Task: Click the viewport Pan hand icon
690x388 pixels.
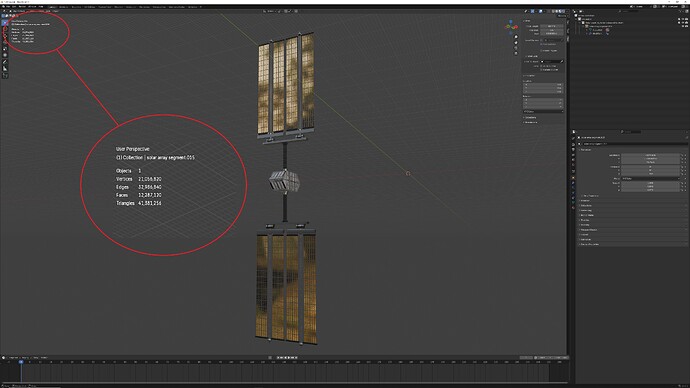Action: pos(516,43)
